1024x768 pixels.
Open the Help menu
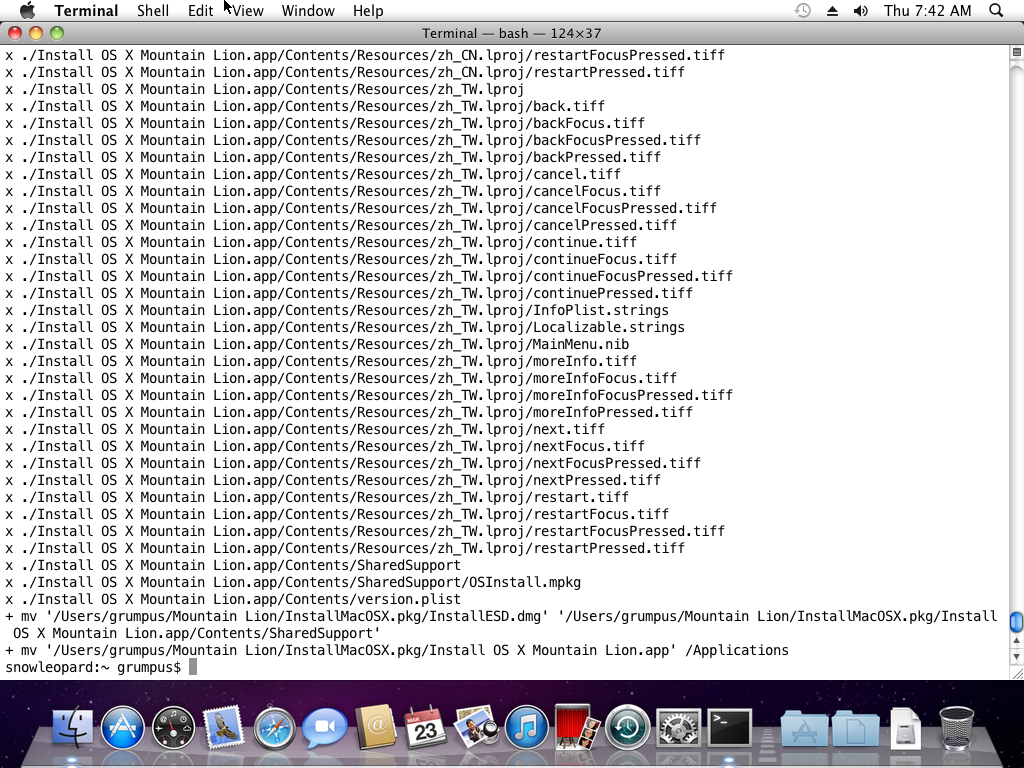click(x=368, y=10)
